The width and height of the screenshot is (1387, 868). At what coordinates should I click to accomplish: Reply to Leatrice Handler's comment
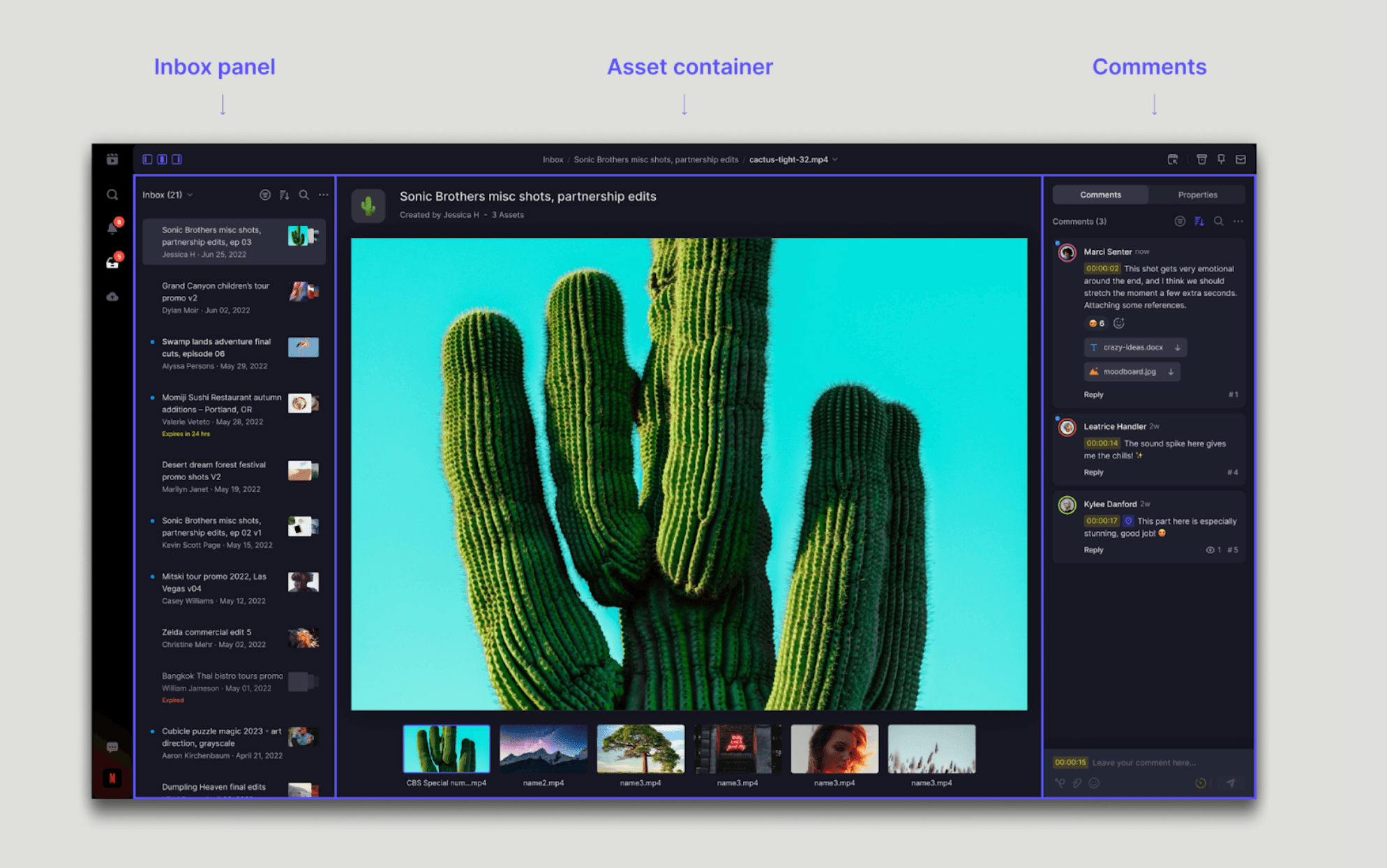point(1093,472)
